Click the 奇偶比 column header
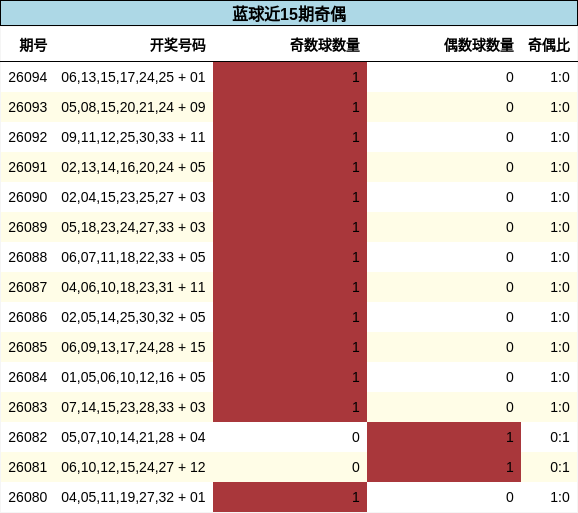578x513 pixels. coord(549,45)
